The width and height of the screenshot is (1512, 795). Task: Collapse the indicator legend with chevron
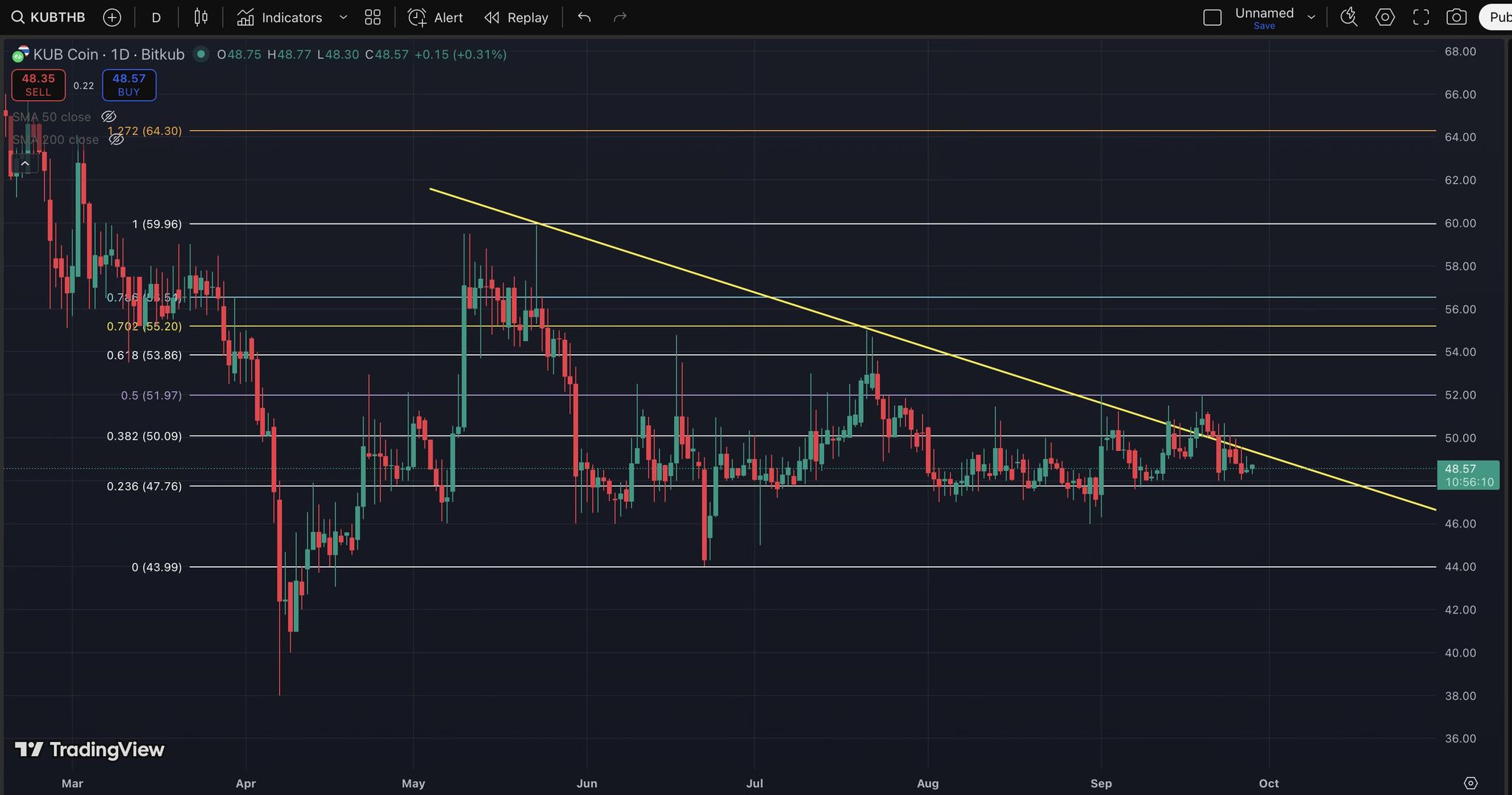25,164
